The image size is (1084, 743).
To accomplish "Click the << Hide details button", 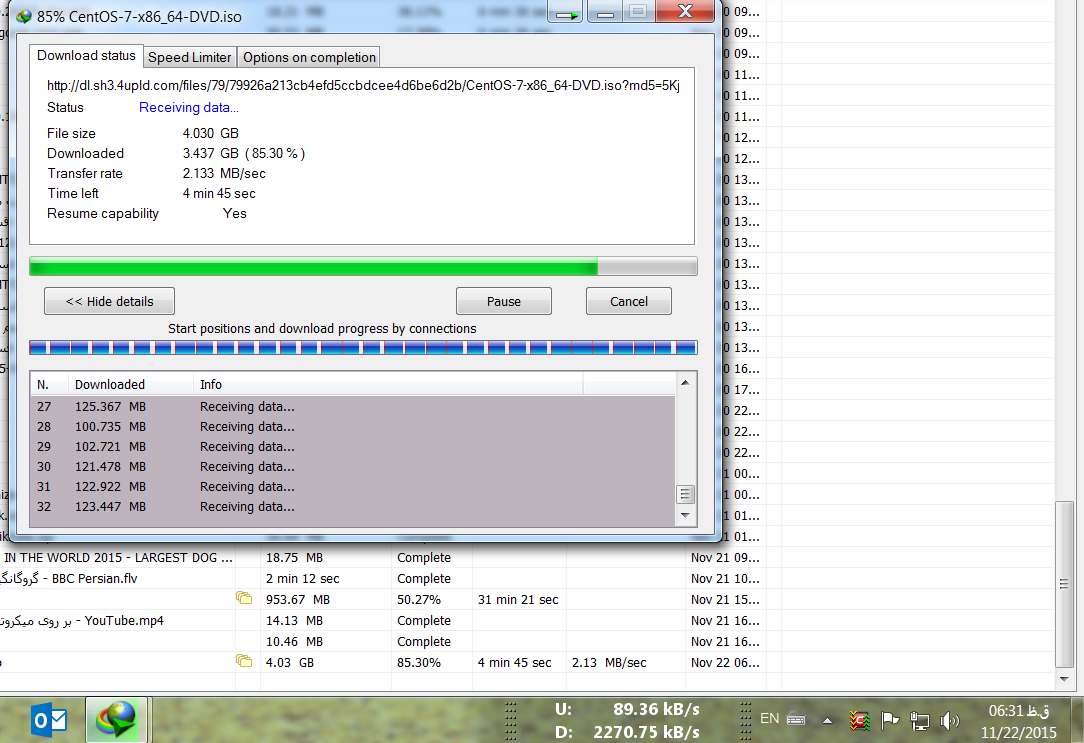I will 109,301.
